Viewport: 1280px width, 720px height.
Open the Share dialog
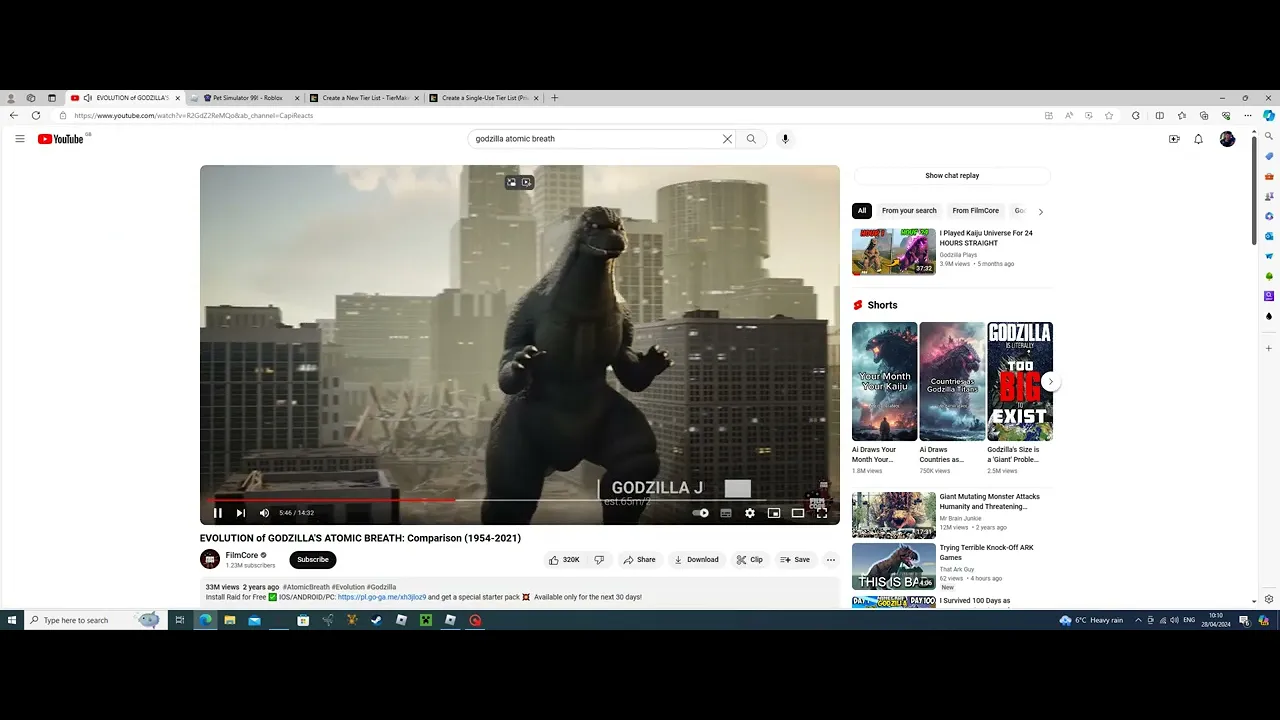coord(640,560)
